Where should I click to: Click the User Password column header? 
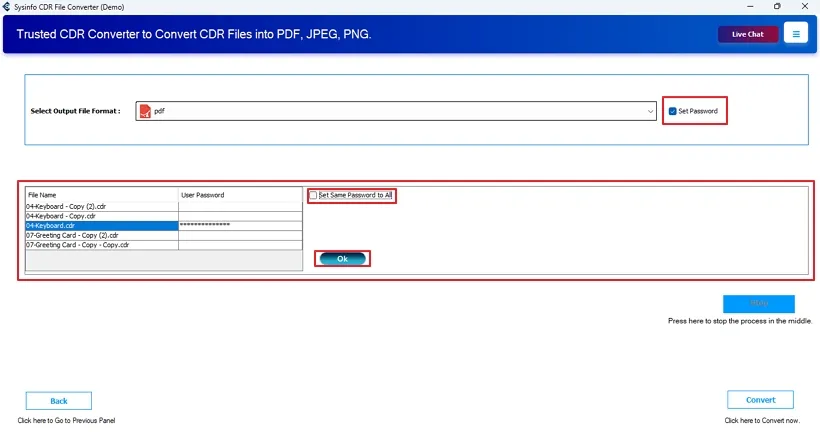239,195
